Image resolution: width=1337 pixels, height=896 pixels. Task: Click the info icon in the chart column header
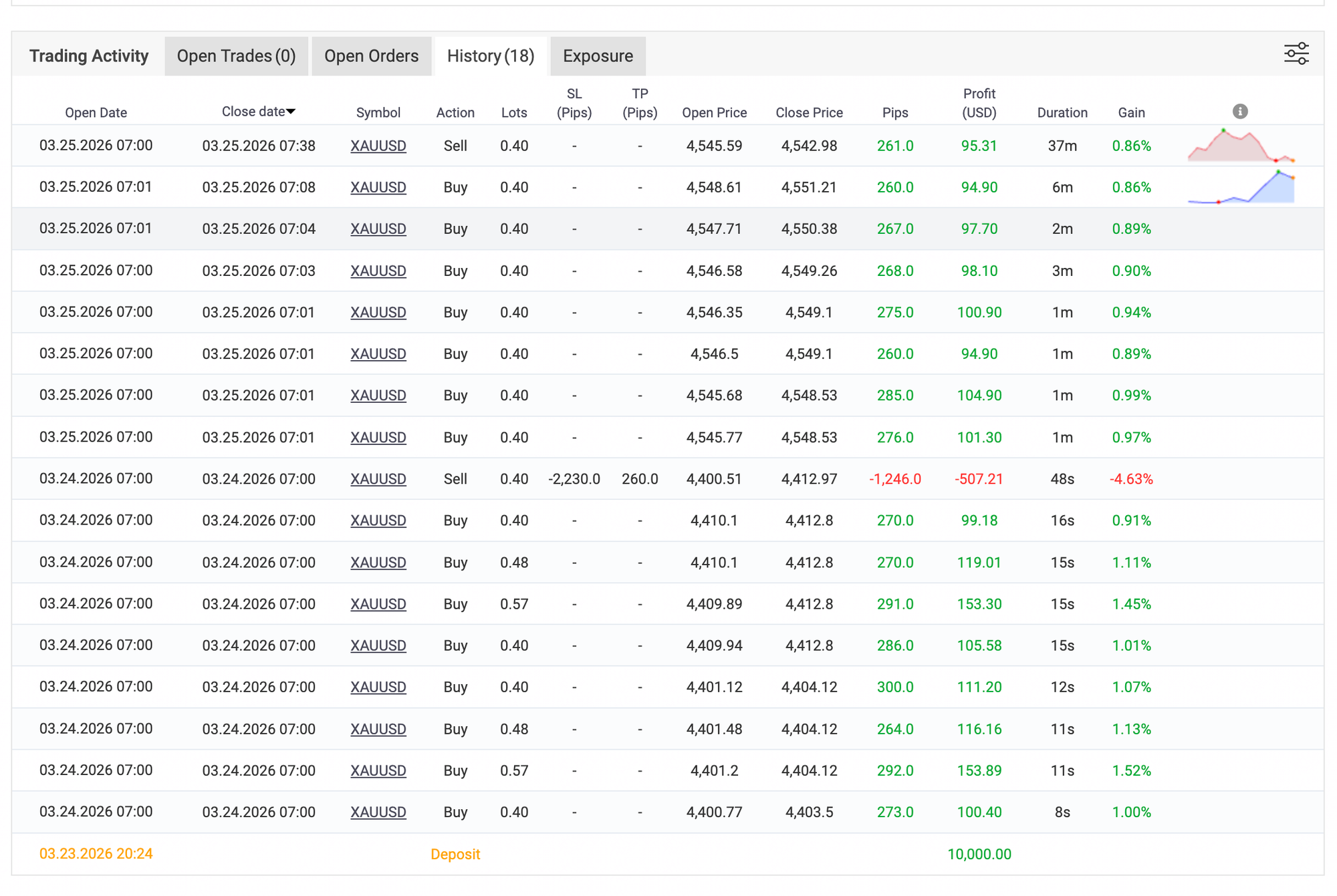tap(1239, 112)
